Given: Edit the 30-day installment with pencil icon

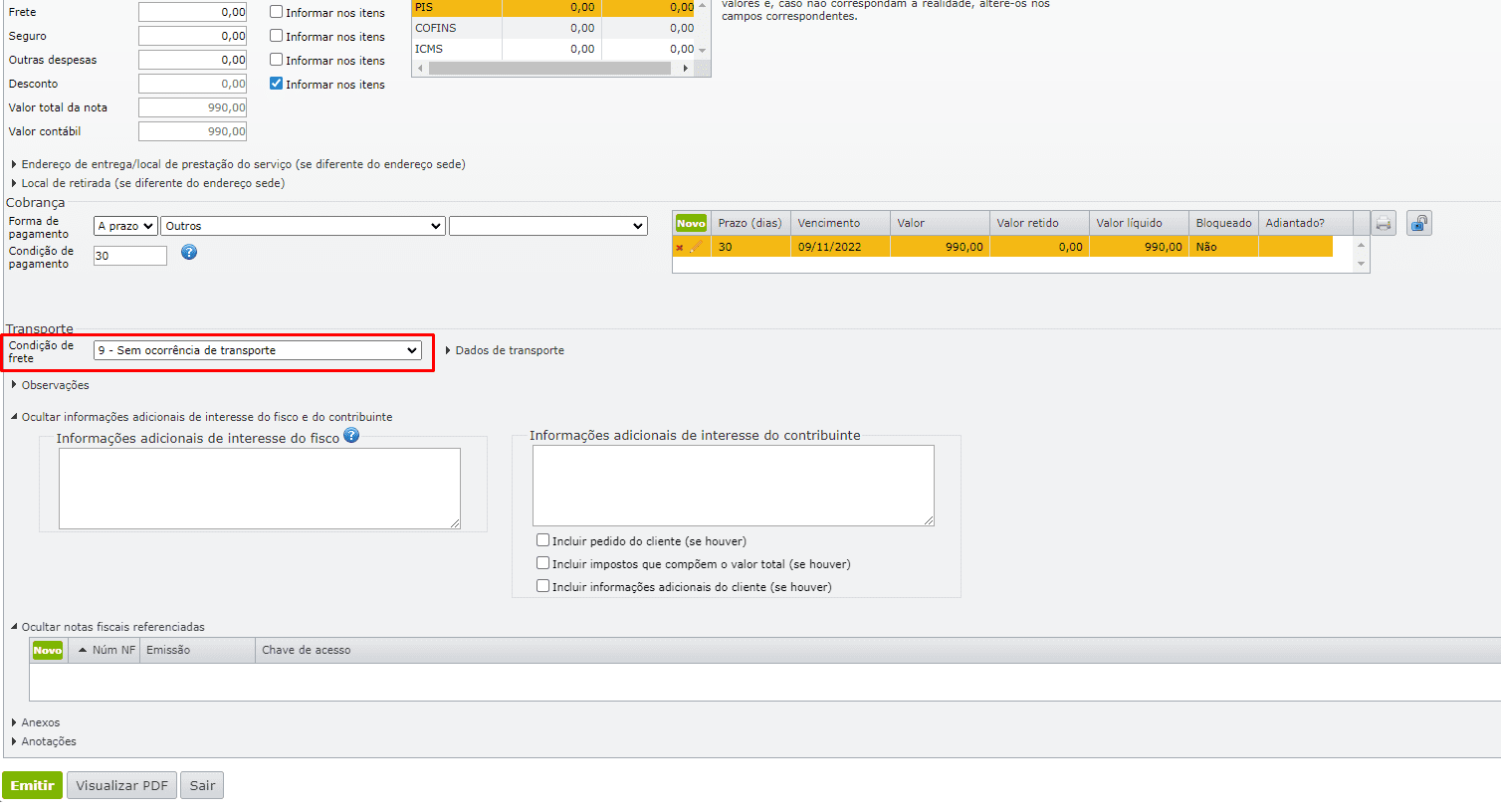Looking at the screenshot, I should click(696, 247).
